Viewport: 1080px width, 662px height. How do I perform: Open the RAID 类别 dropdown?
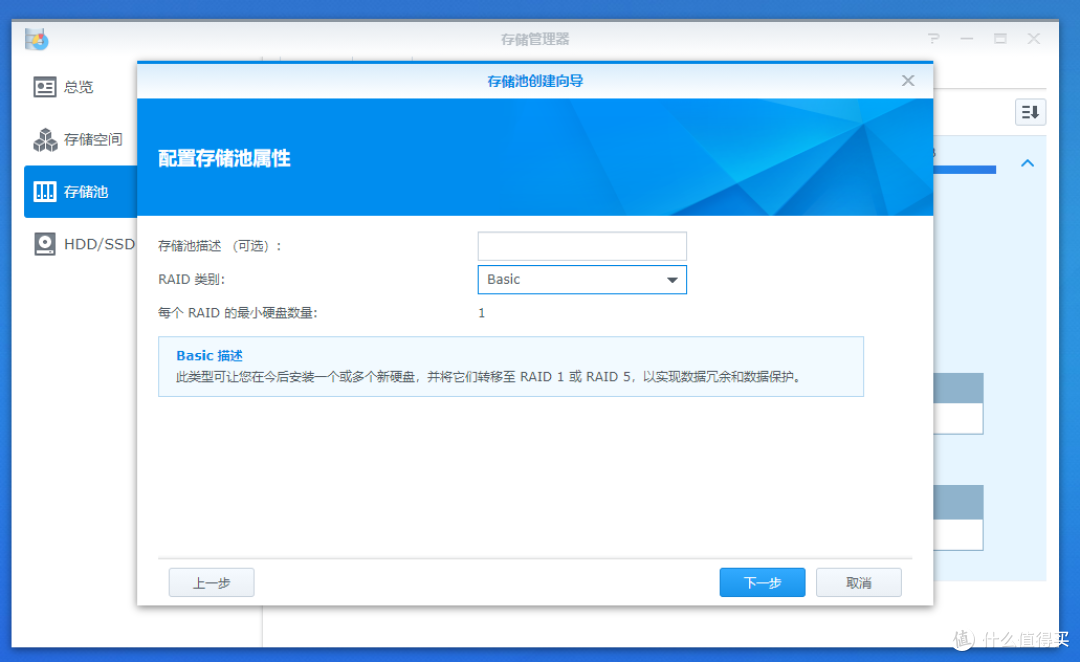click(x=582, y=279)
